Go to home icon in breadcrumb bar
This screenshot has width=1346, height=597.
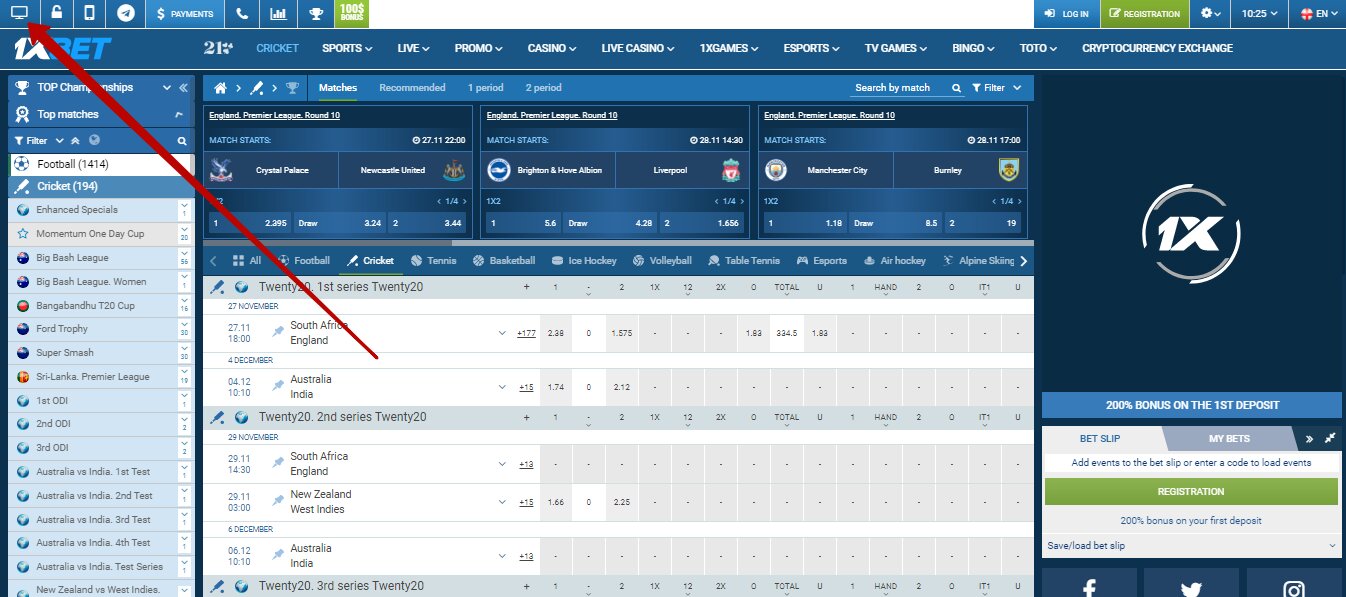221,88
